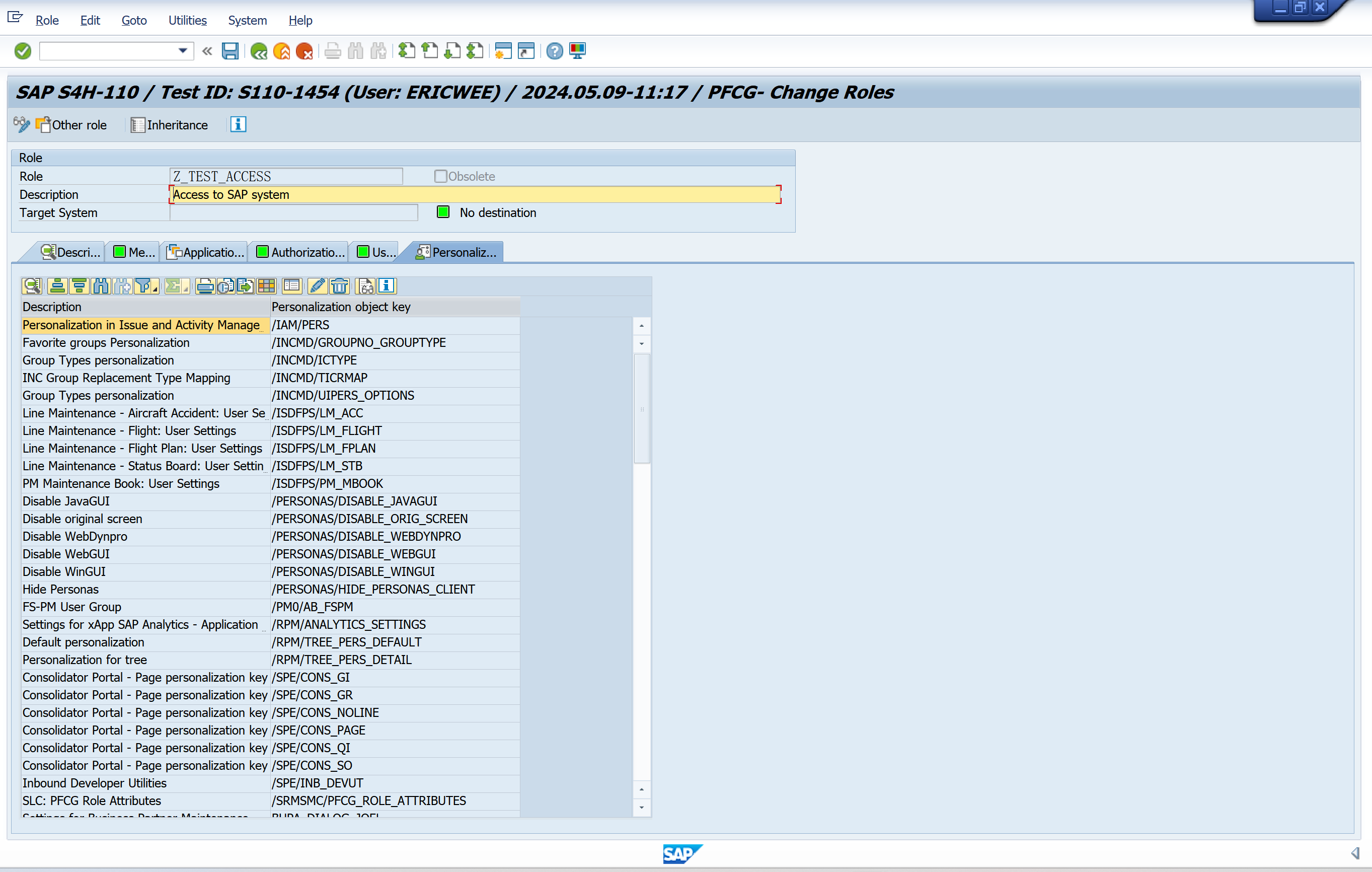Click the Save diskette icon
1372x872 pixels.
(x=230, y=51)
